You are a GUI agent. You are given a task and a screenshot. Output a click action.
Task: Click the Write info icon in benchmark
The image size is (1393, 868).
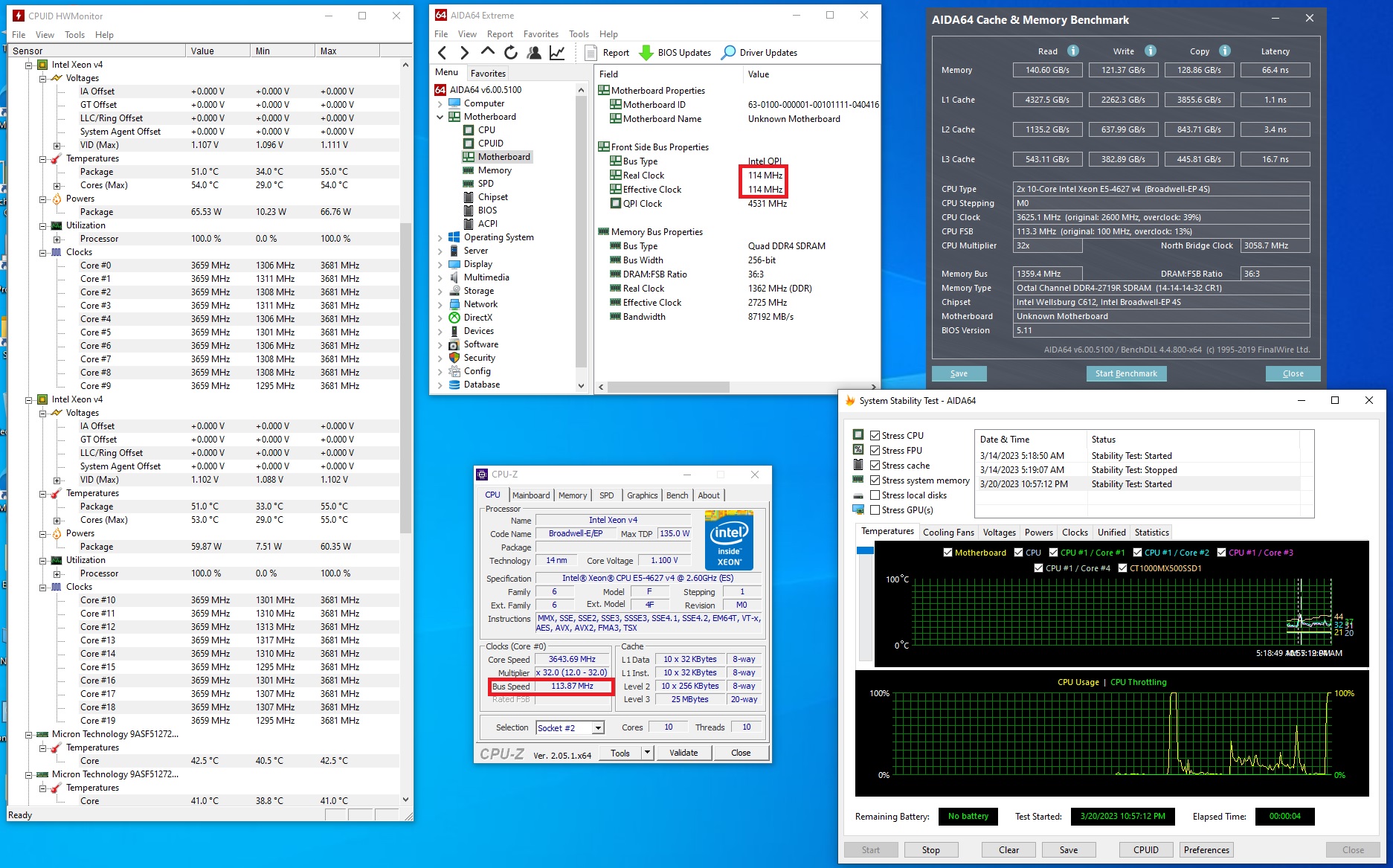tap(1151, 51)
